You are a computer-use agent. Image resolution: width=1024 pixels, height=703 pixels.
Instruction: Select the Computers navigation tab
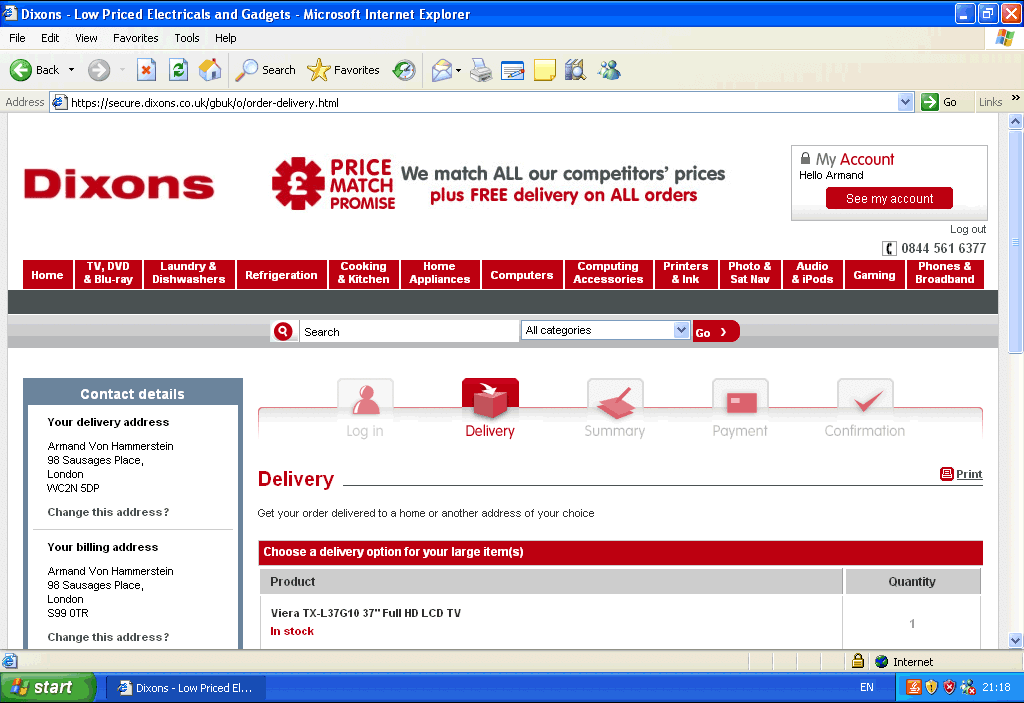click(x=522, y=274)
